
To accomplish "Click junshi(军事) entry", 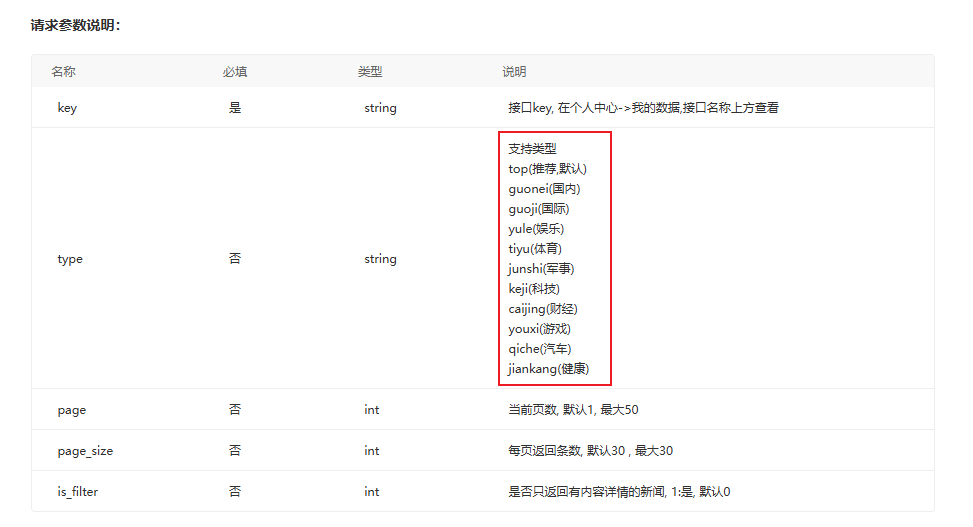I will 541,269.
